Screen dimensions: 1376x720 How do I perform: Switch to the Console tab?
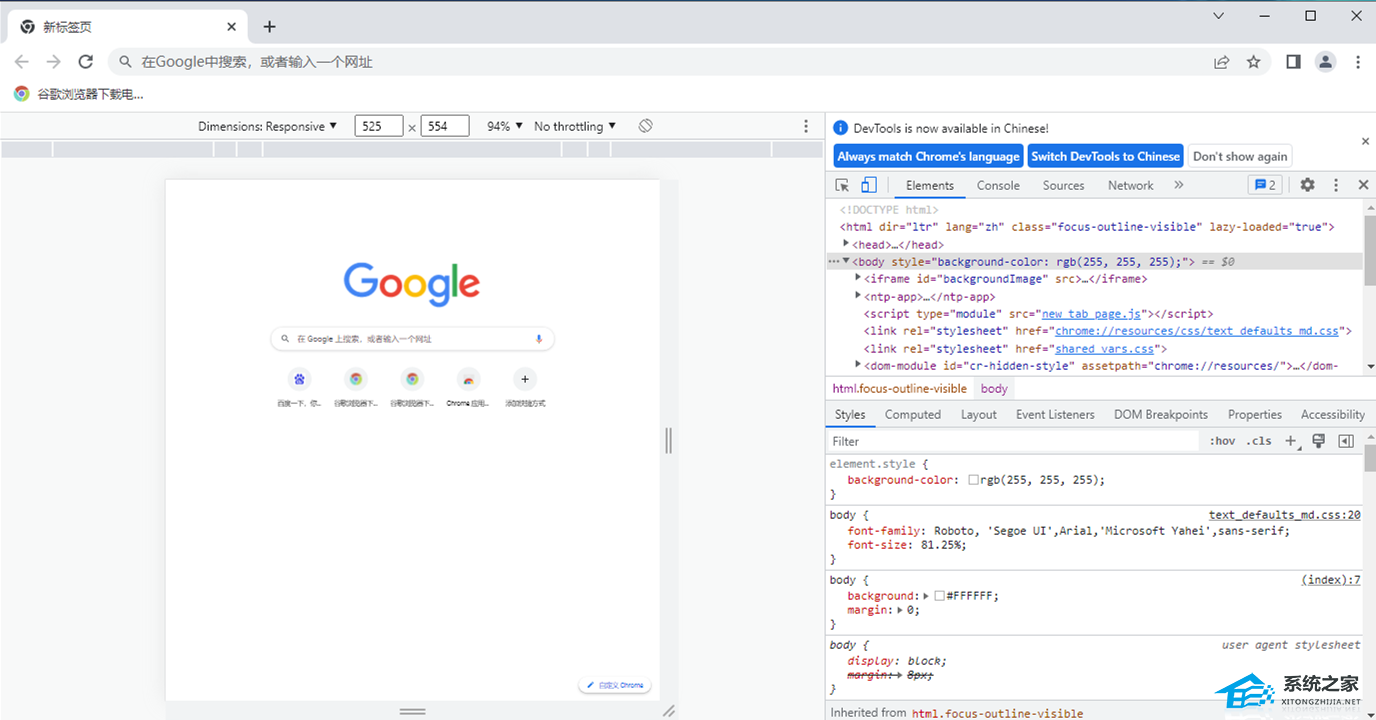[998, 185]
